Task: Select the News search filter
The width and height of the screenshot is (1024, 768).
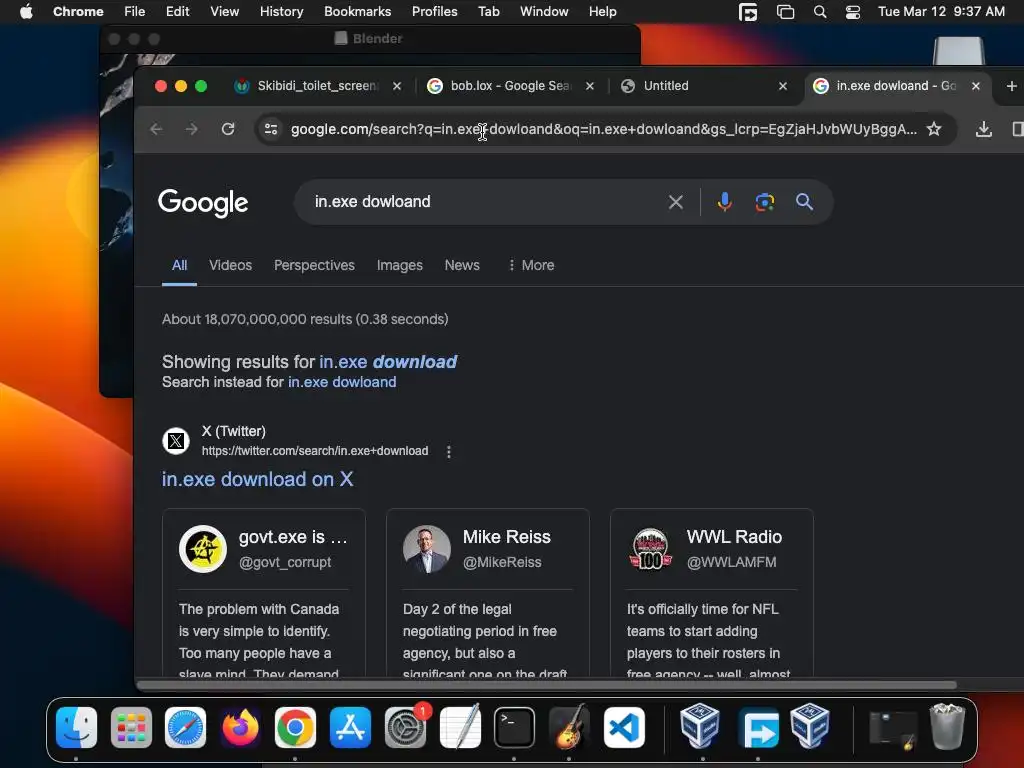Action: click(462, 265)
